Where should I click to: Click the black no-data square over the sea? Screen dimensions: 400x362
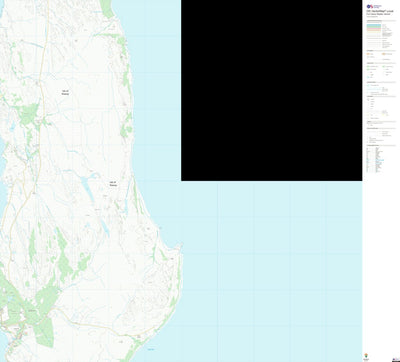[271, 90]
